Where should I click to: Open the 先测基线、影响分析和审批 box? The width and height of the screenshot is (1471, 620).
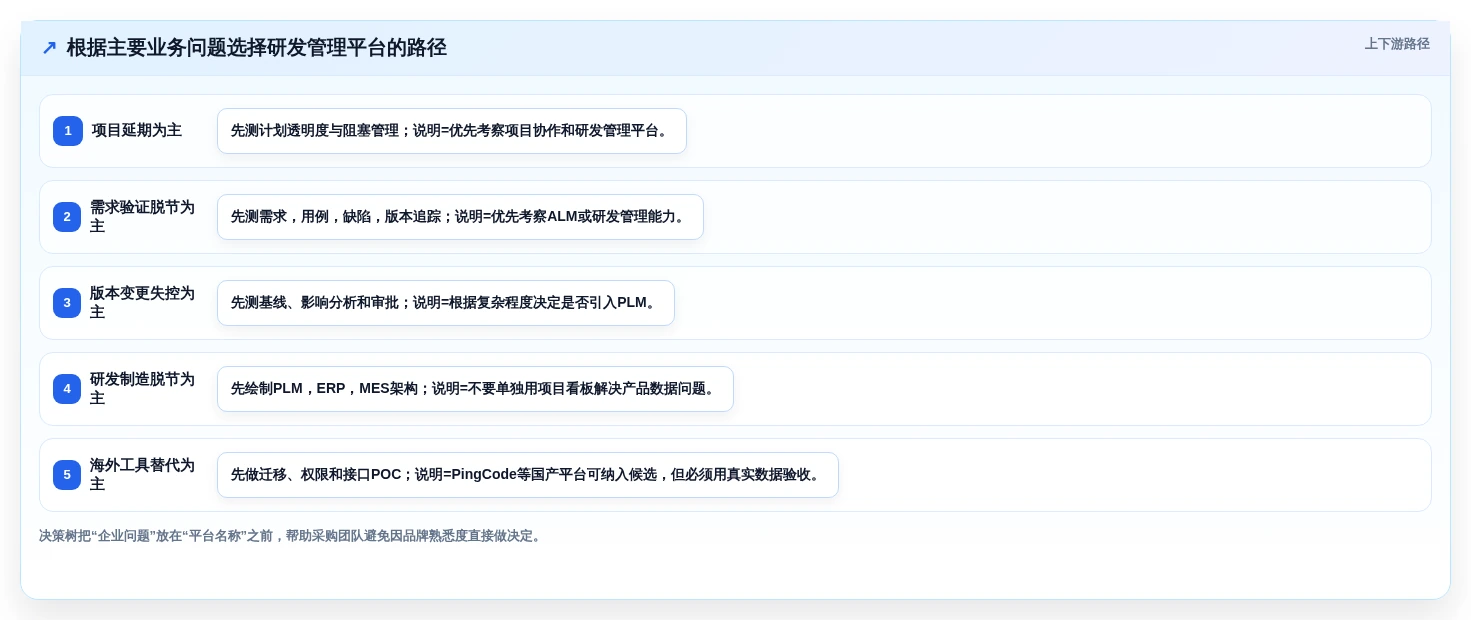446,303
